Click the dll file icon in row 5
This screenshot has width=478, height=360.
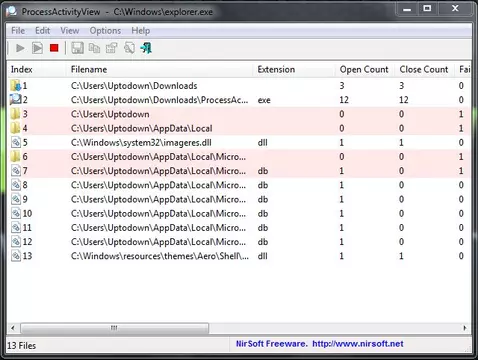click(x=16, y=142)
